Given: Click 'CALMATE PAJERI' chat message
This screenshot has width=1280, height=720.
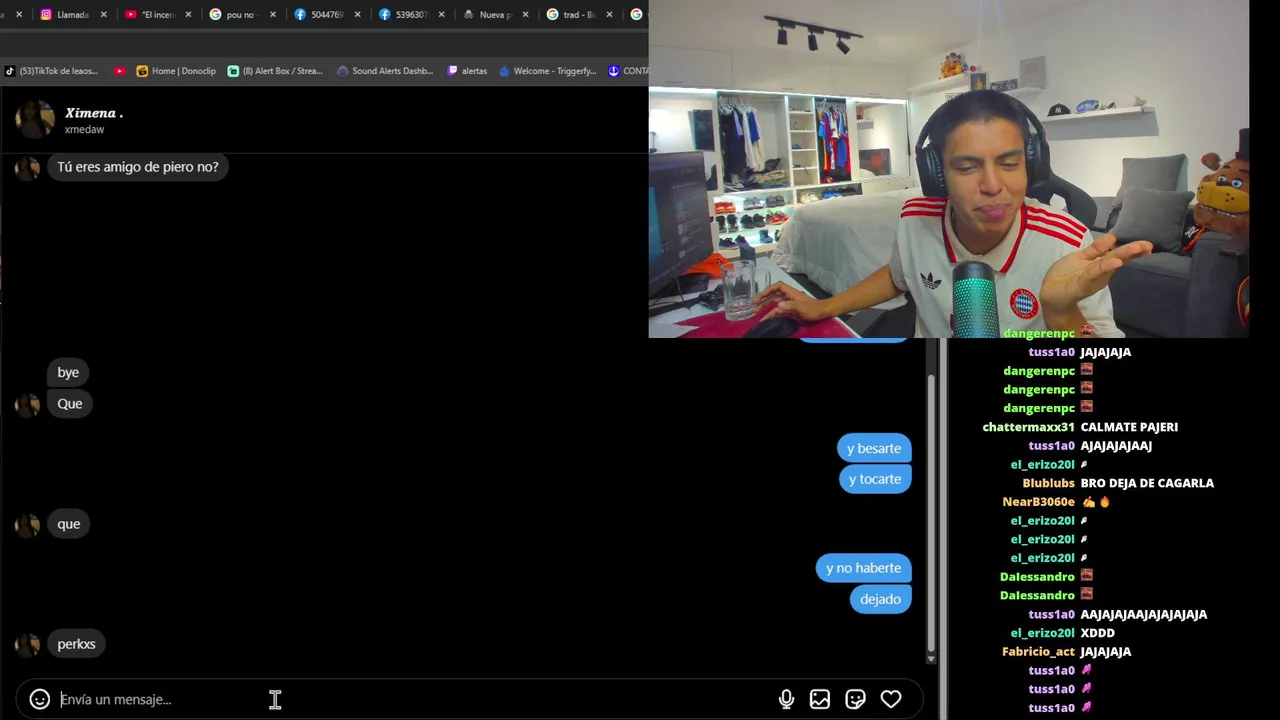Looking at the screenshot, I should (1129, 427).
